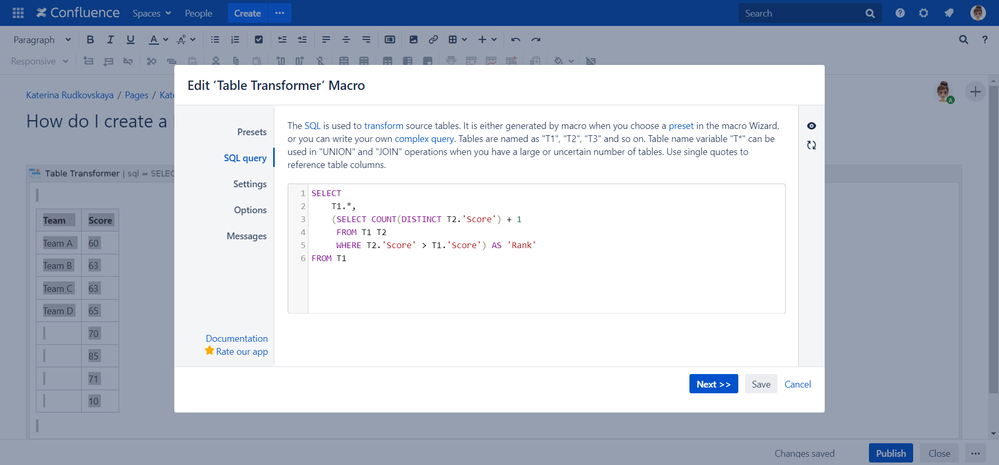
Task: Toggle the preview eye icon in the dialog
Action: 811,126
